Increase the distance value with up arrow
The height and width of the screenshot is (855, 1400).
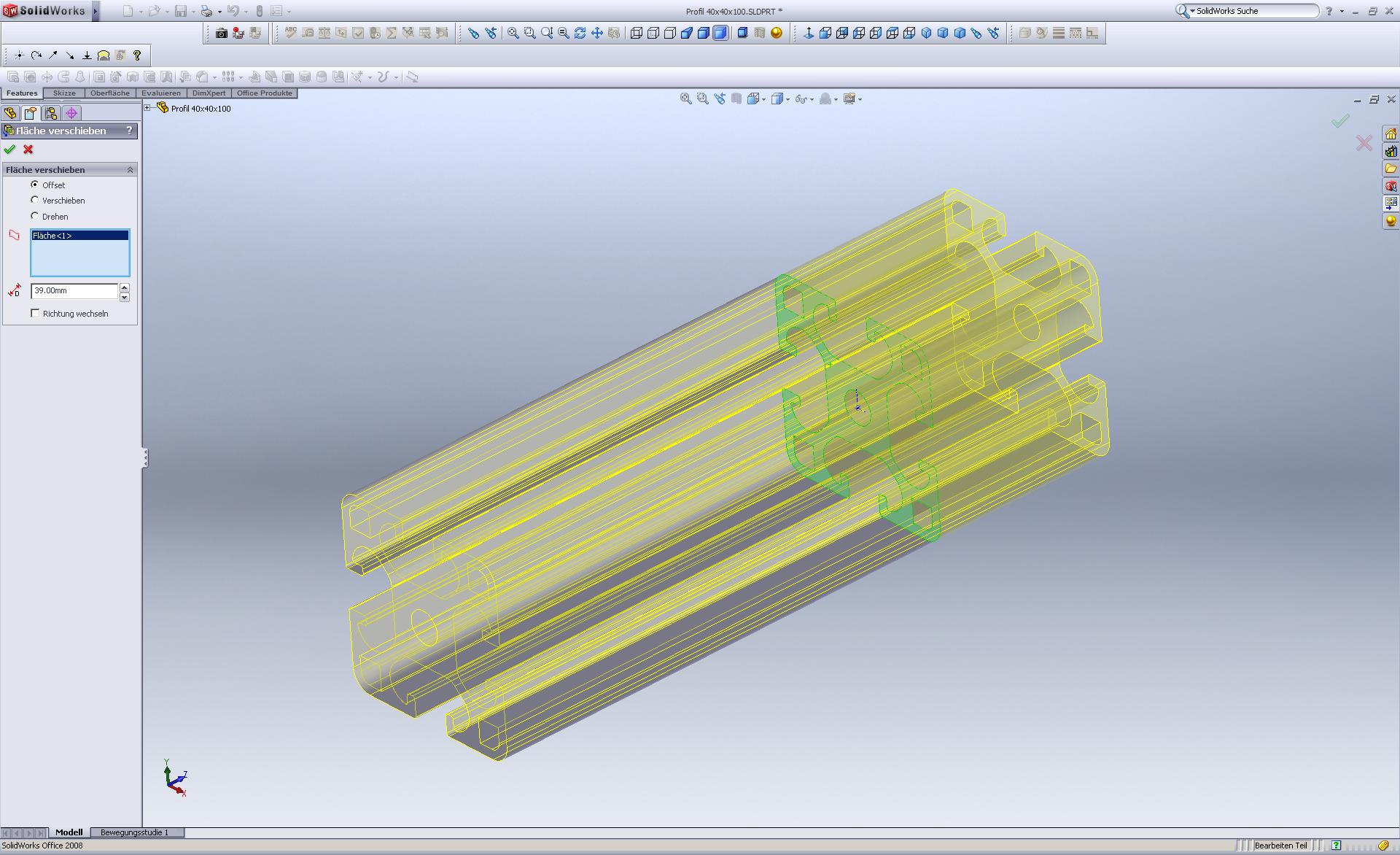pos(125,287)
